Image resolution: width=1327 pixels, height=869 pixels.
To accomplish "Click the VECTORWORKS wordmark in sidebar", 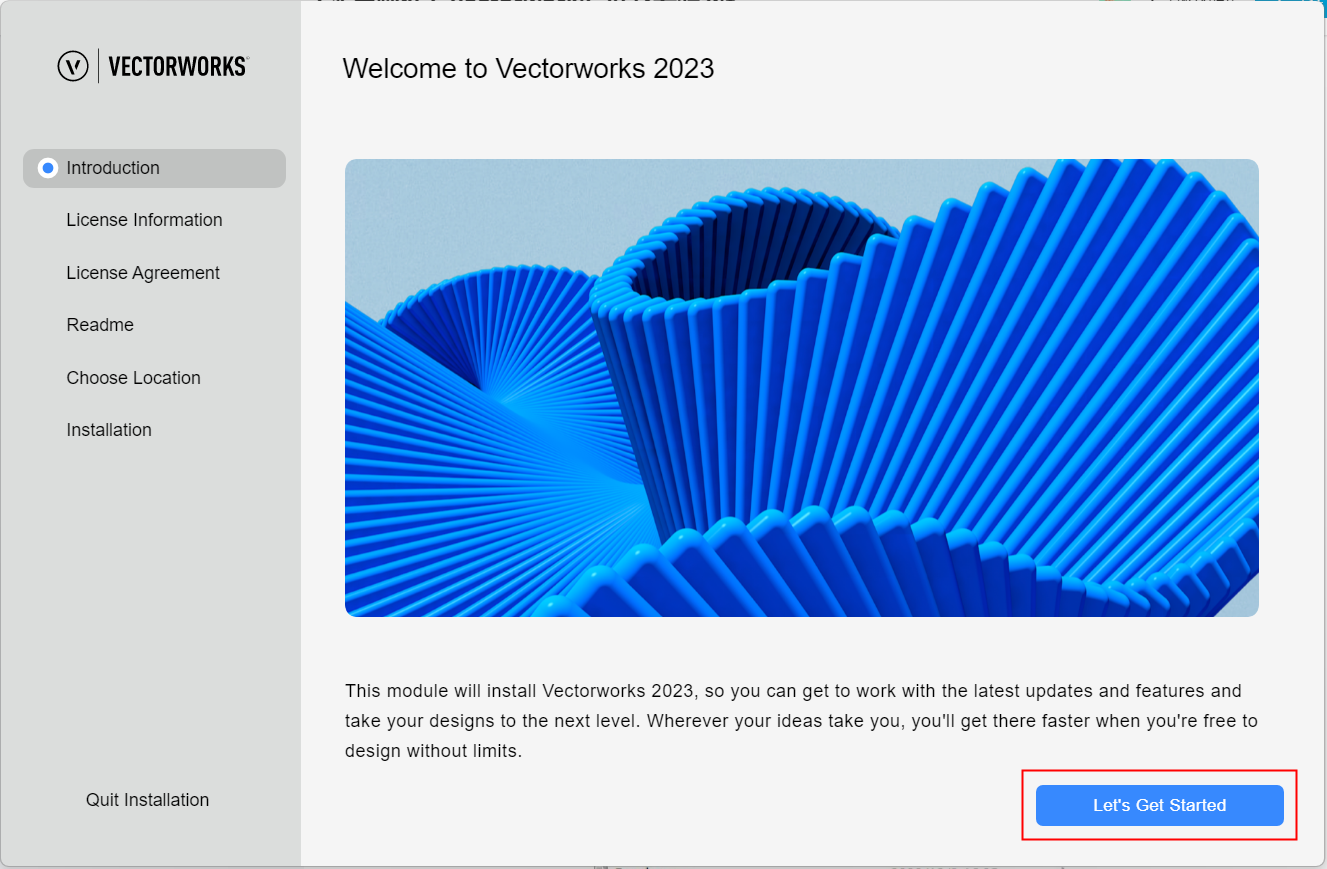I will tap(178, 66).
